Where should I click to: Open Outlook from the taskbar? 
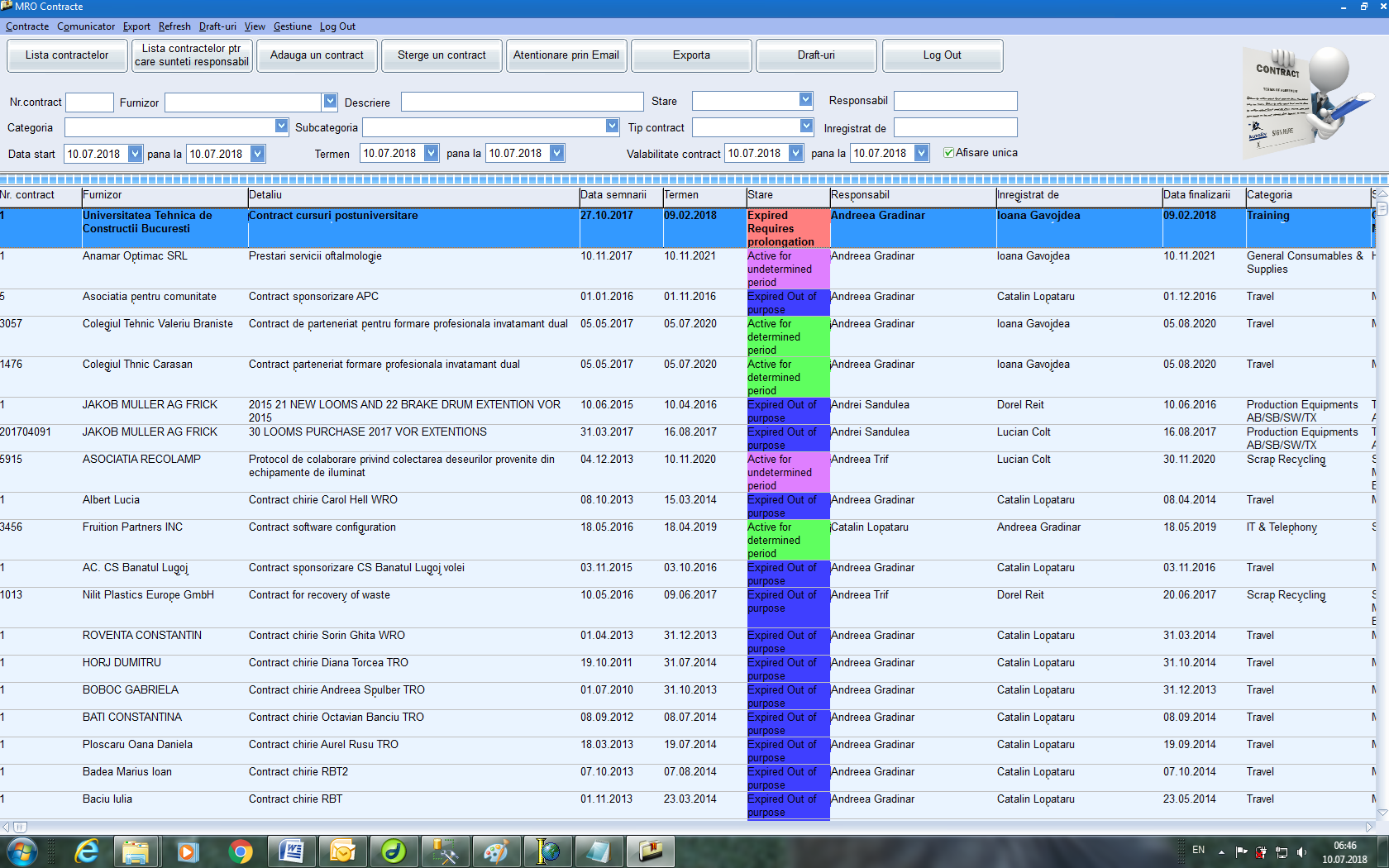(342, 851)
